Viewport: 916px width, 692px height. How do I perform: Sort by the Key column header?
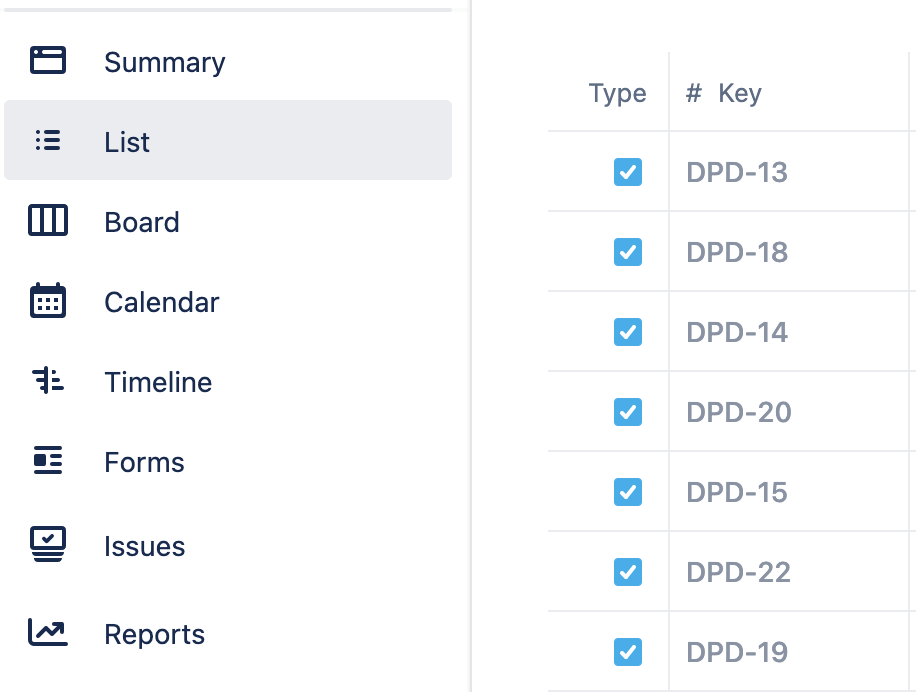pos(737,93)
